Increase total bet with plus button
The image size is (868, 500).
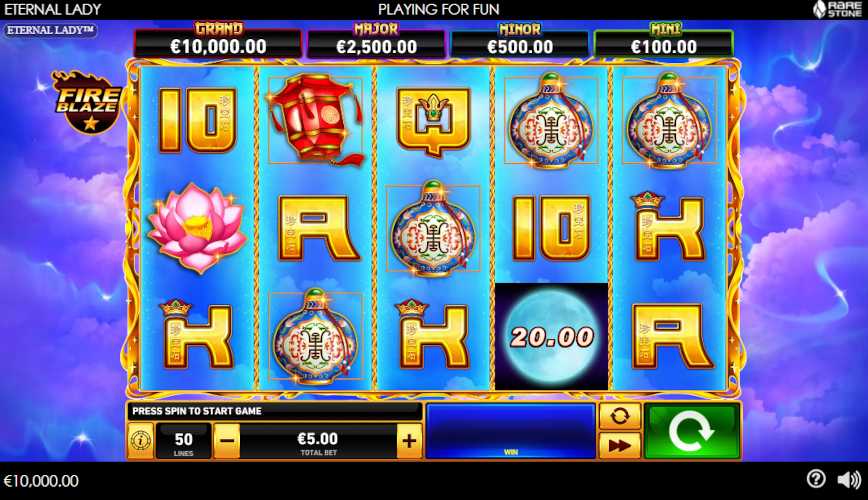click(x=409, y=441)
